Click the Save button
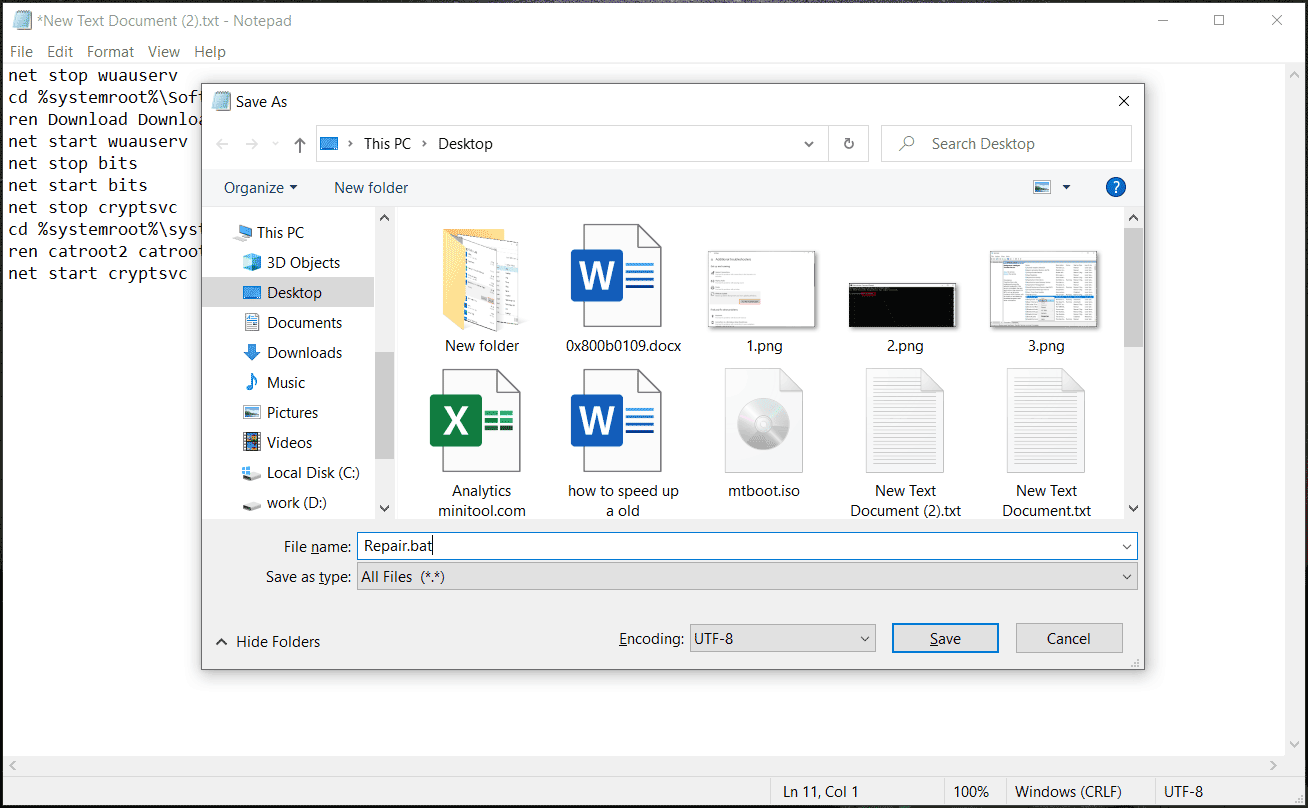This screenshot has height=808, width=1308. tap(945, 638)
